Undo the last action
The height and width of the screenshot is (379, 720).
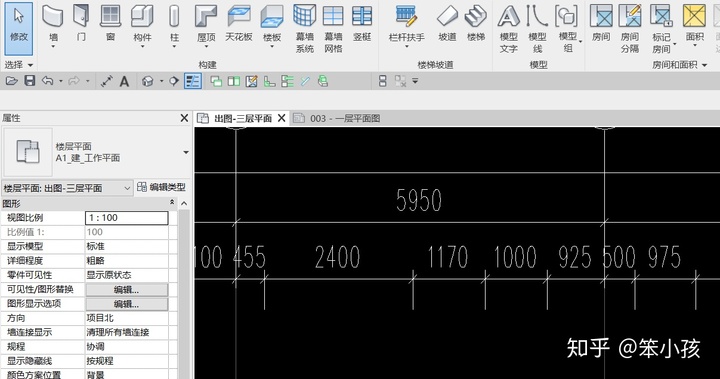48,81
